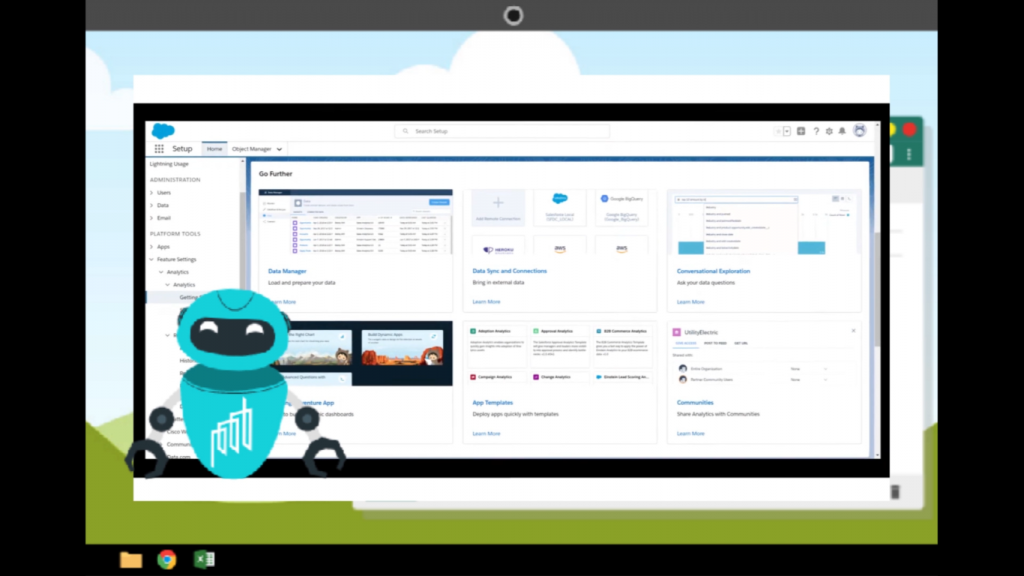Open the Communities link
The height and width of the screenshot is (576, 1024).
[695, 403]
